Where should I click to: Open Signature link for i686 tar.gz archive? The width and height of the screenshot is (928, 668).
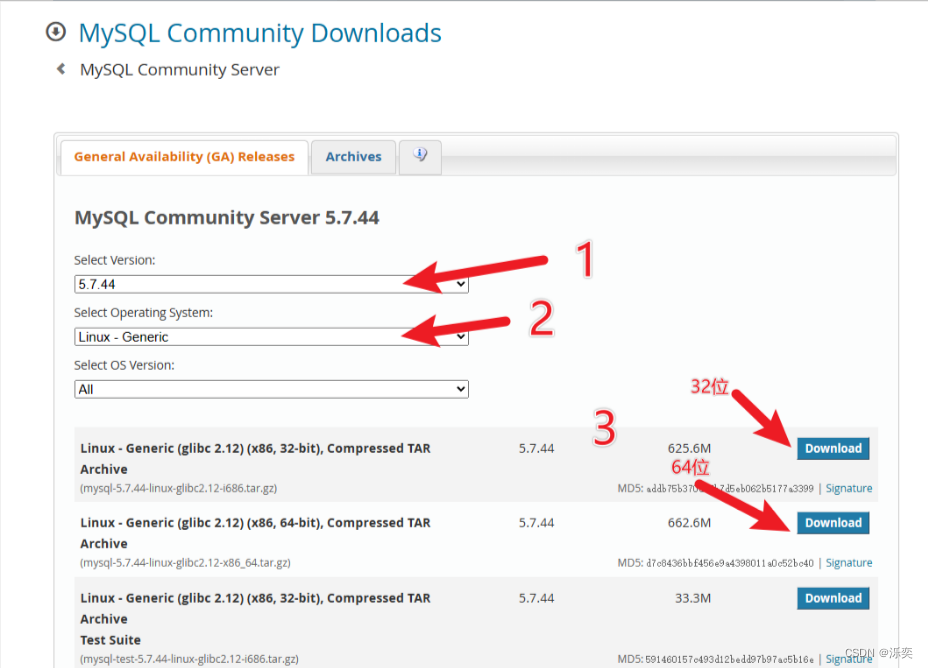[849, 488]
